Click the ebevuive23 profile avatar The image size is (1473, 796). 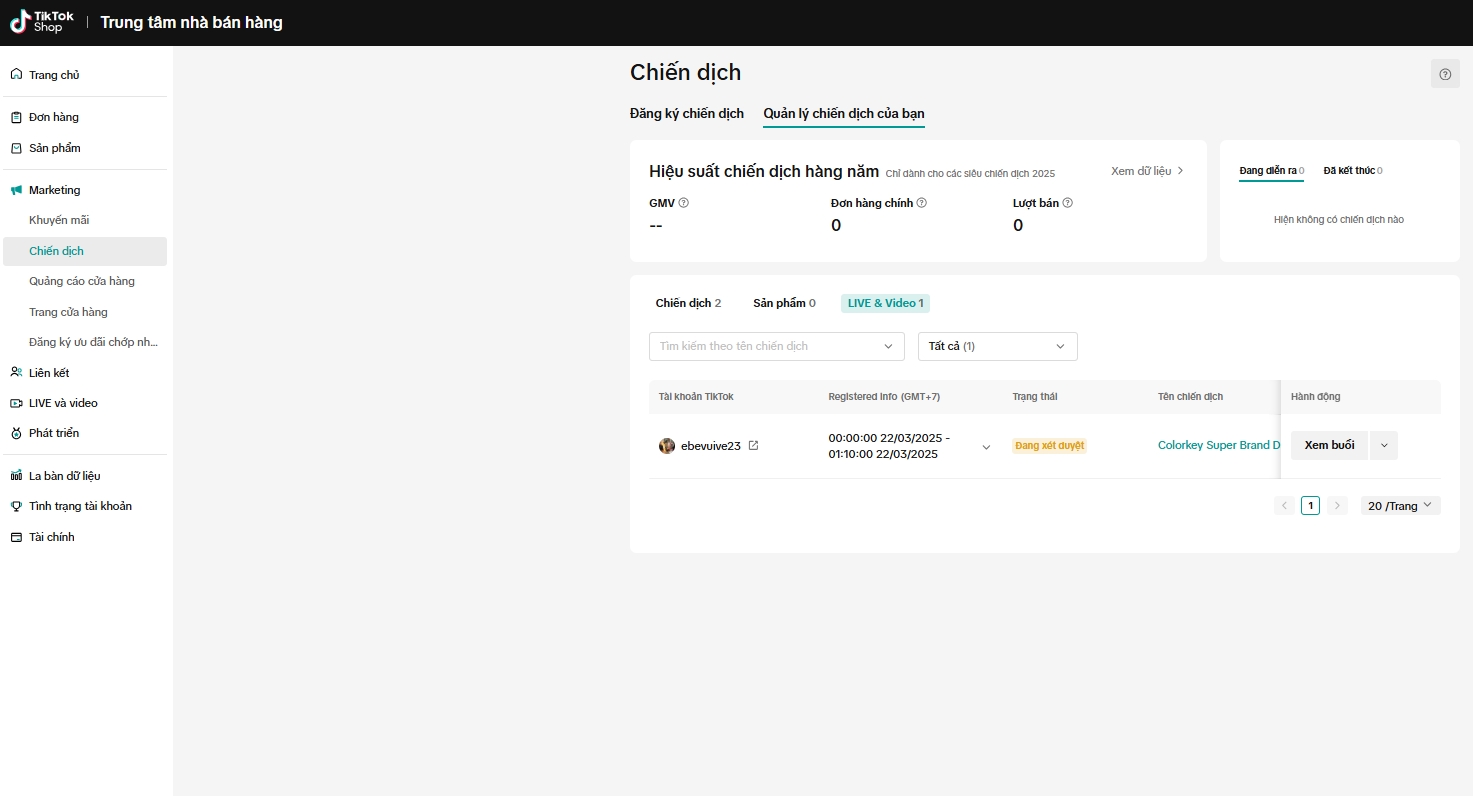[667, 446]
